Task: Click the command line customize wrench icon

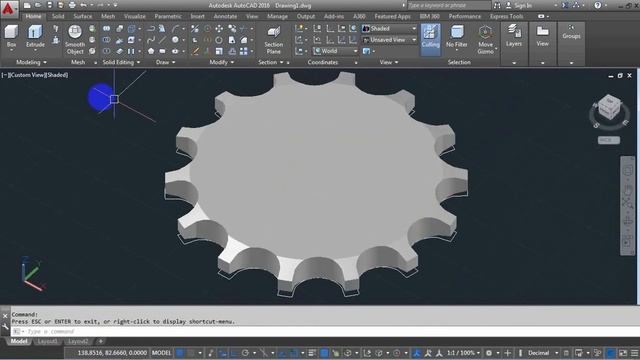Action: [5, 327]
